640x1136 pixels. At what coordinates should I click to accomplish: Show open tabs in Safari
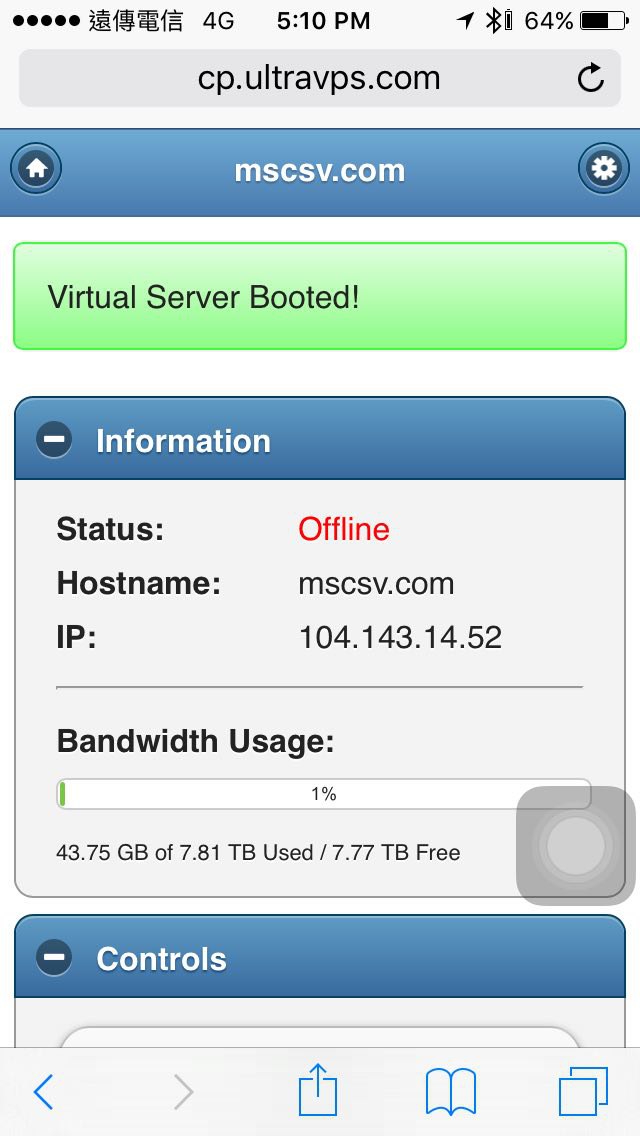pos(583,1091)
